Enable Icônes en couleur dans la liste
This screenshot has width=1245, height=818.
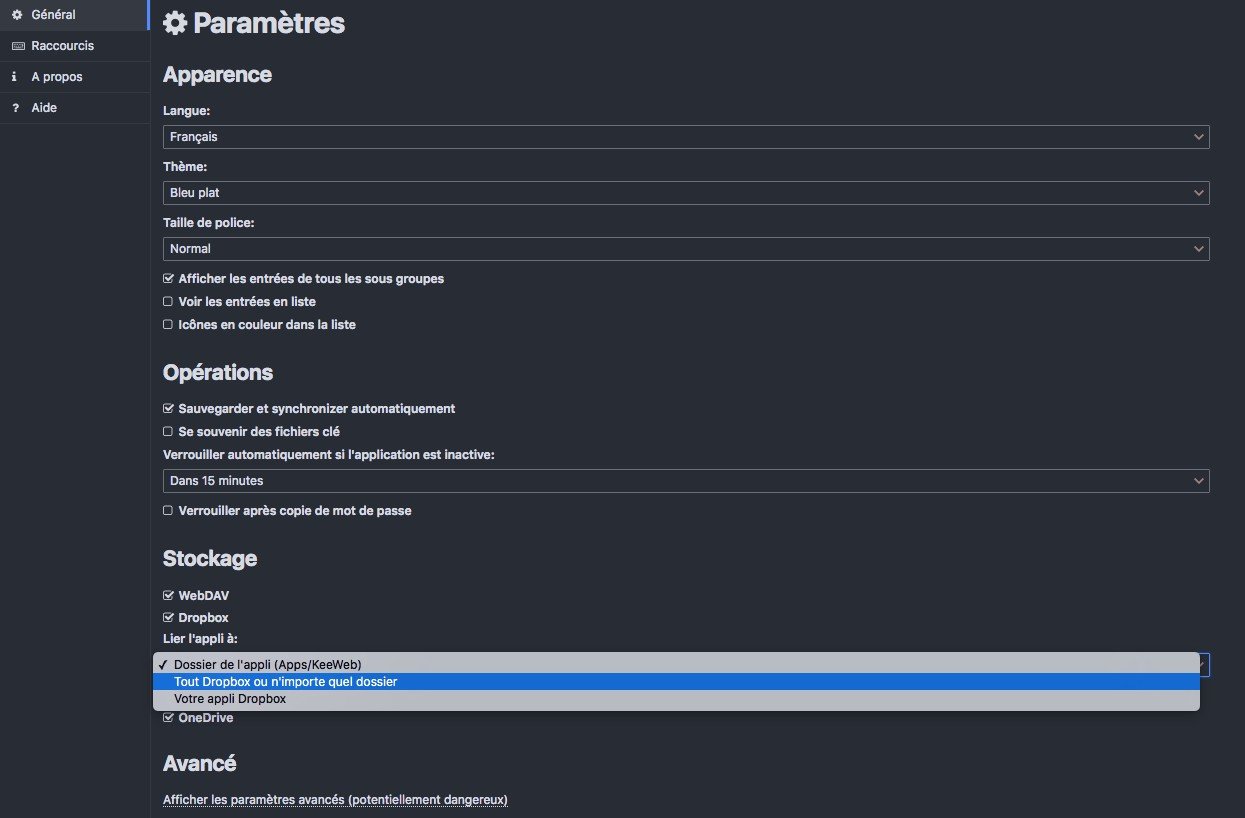coord(168,325)
